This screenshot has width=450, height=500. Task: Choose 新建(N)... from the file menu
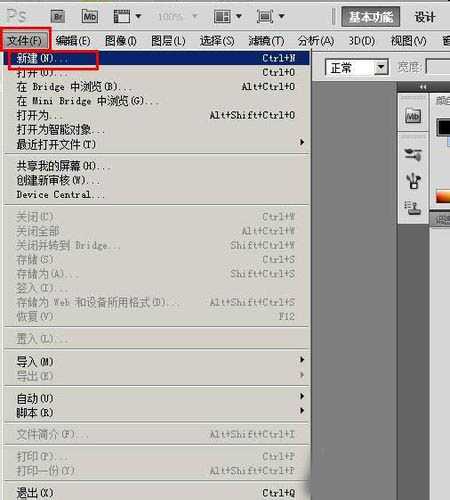[x=156, y=58]
